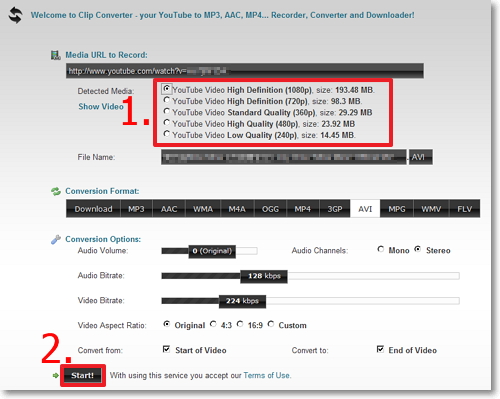Image resolution: width=500 pixels, height=399 pixels.
Task: Select 4:3 video aspect ratio
Action: click(x=213, y=324)
